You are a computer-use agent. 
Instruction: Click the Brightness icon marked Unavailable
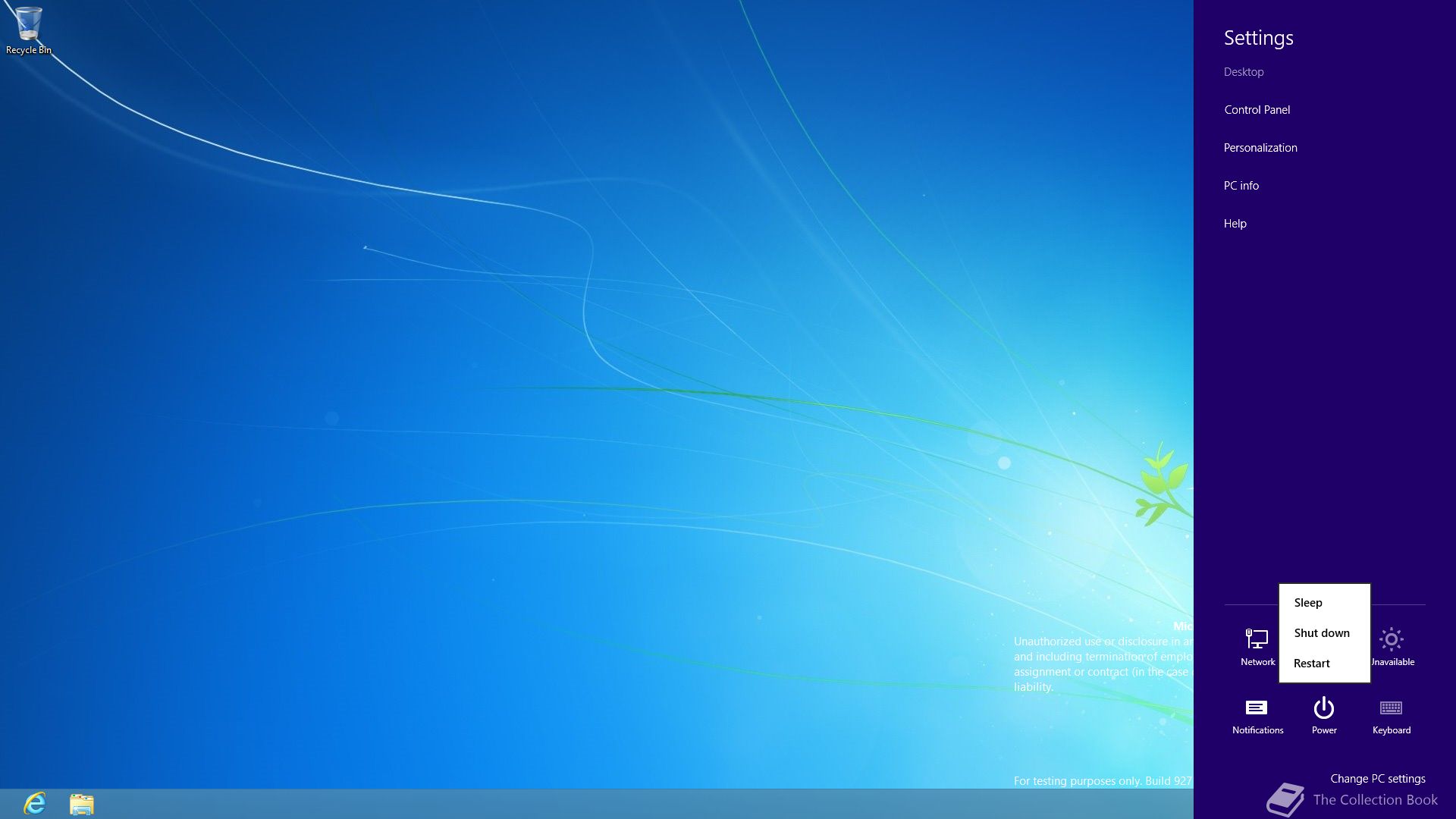(x=1392, y=647)
